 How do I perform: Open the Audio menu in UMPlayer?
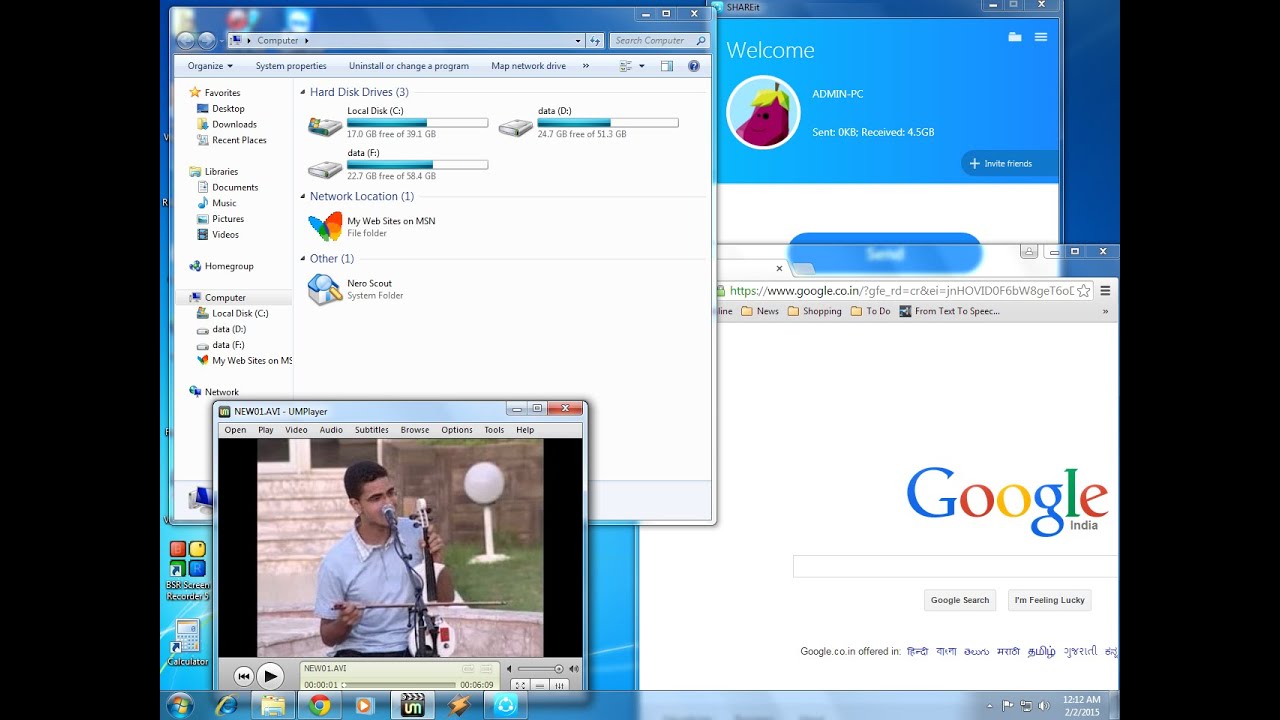[x=331, y=430]
